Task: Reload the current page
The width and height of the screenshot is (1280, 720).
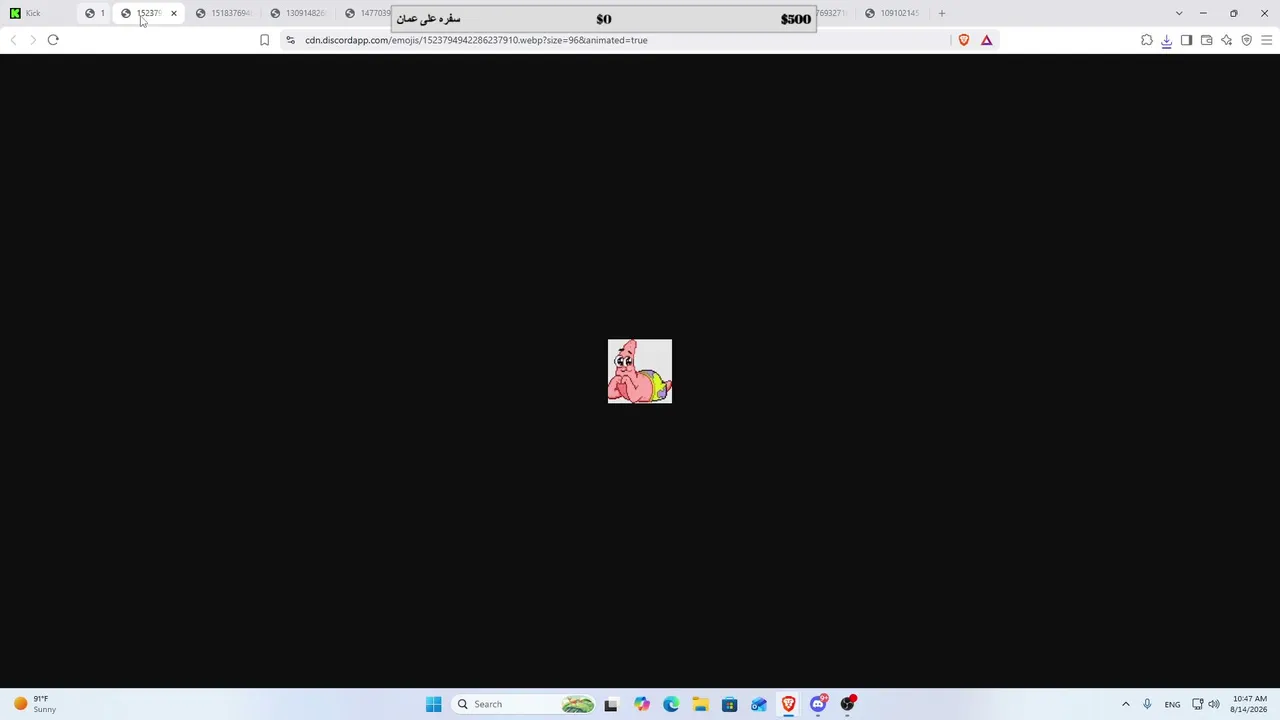Action: [53, 40]
